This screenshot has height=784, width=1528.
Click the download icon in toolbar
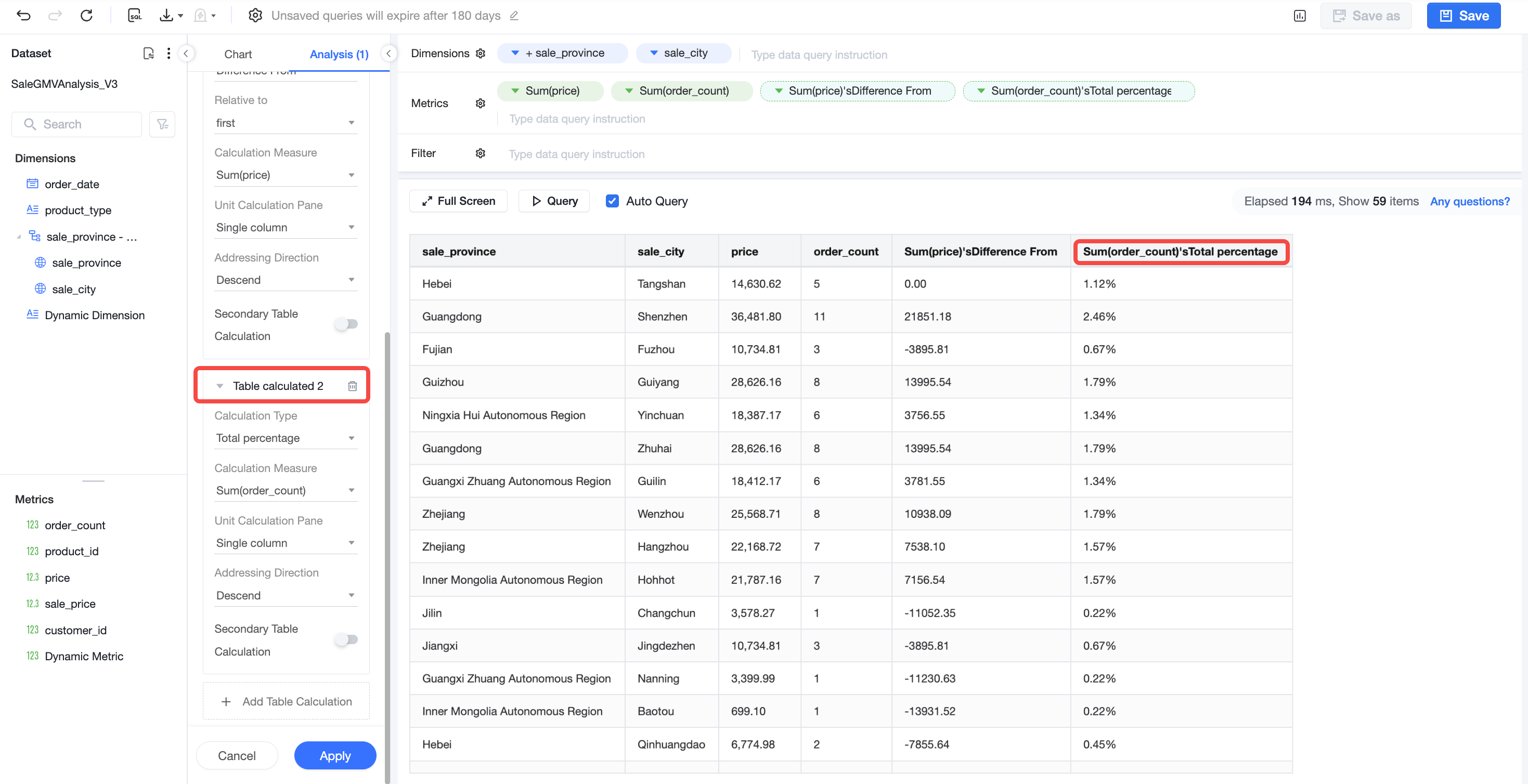pyautogui.click(x=166, y=16)
